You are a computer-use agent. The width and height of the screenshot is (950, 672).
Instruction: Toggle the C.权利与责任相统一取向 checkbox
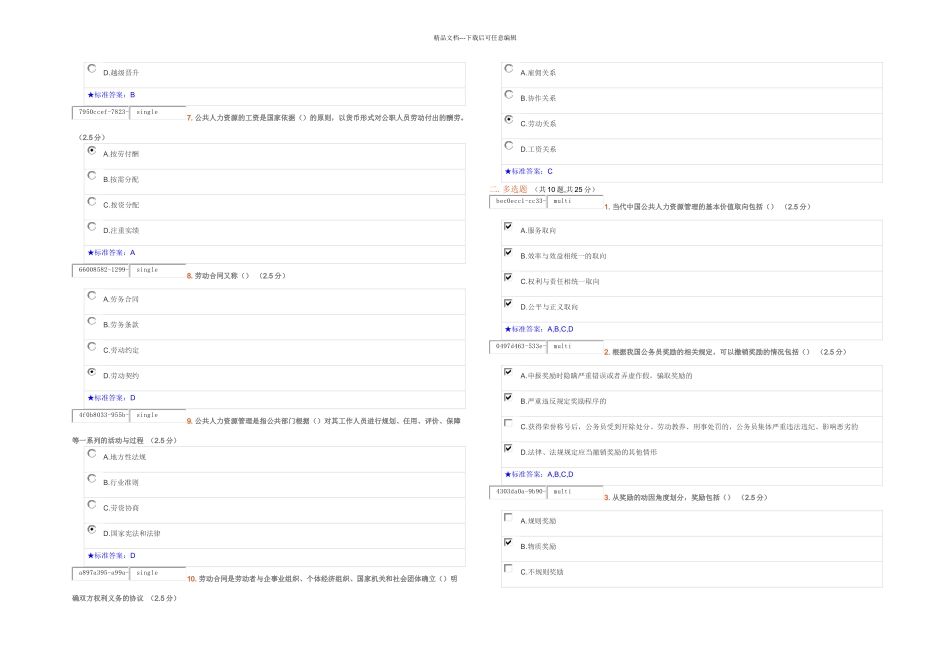point(508,278)
